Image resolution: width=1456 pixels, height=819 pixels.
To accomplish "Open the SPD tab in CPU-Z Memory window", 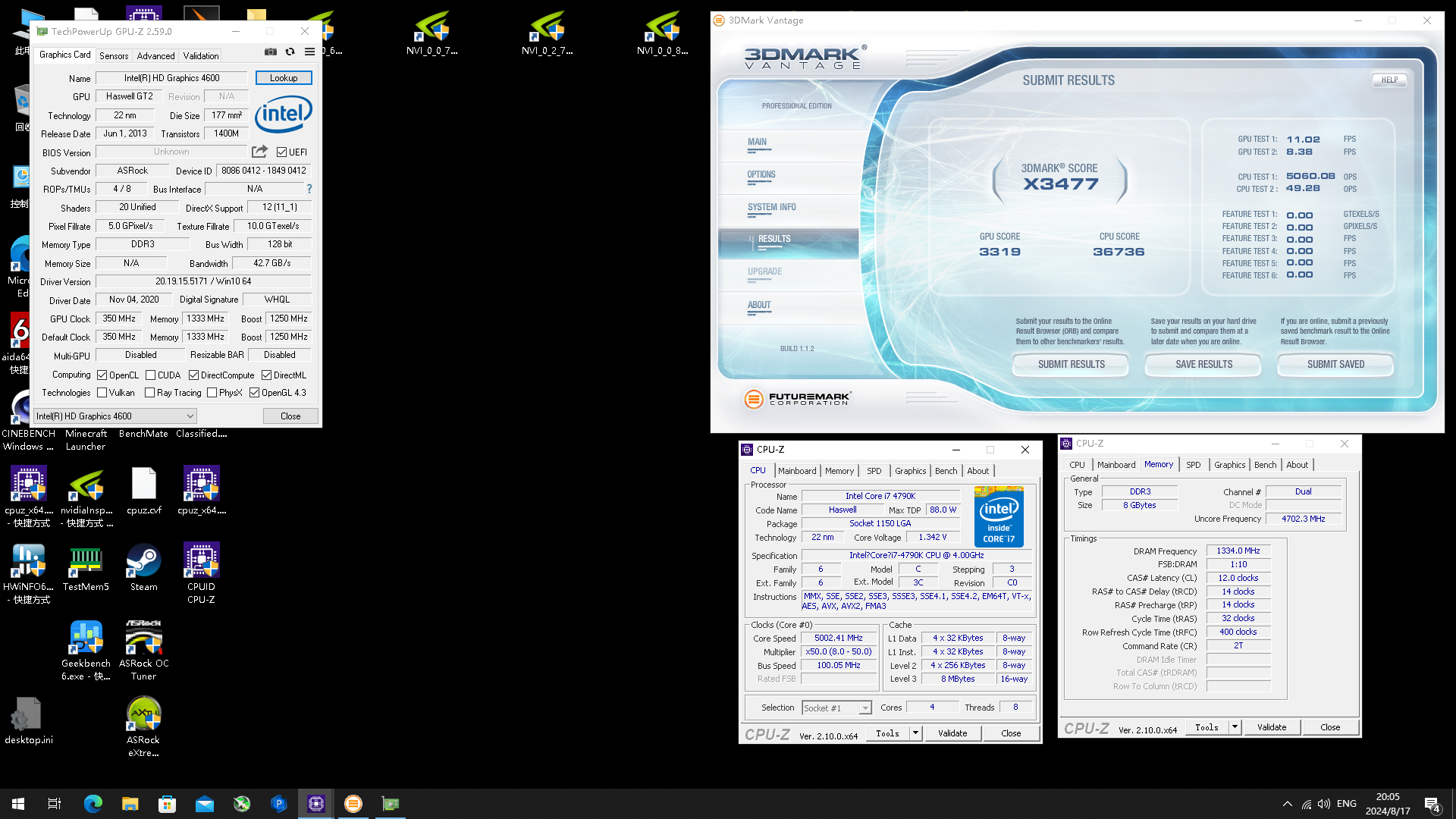I will click(1193, 465).
